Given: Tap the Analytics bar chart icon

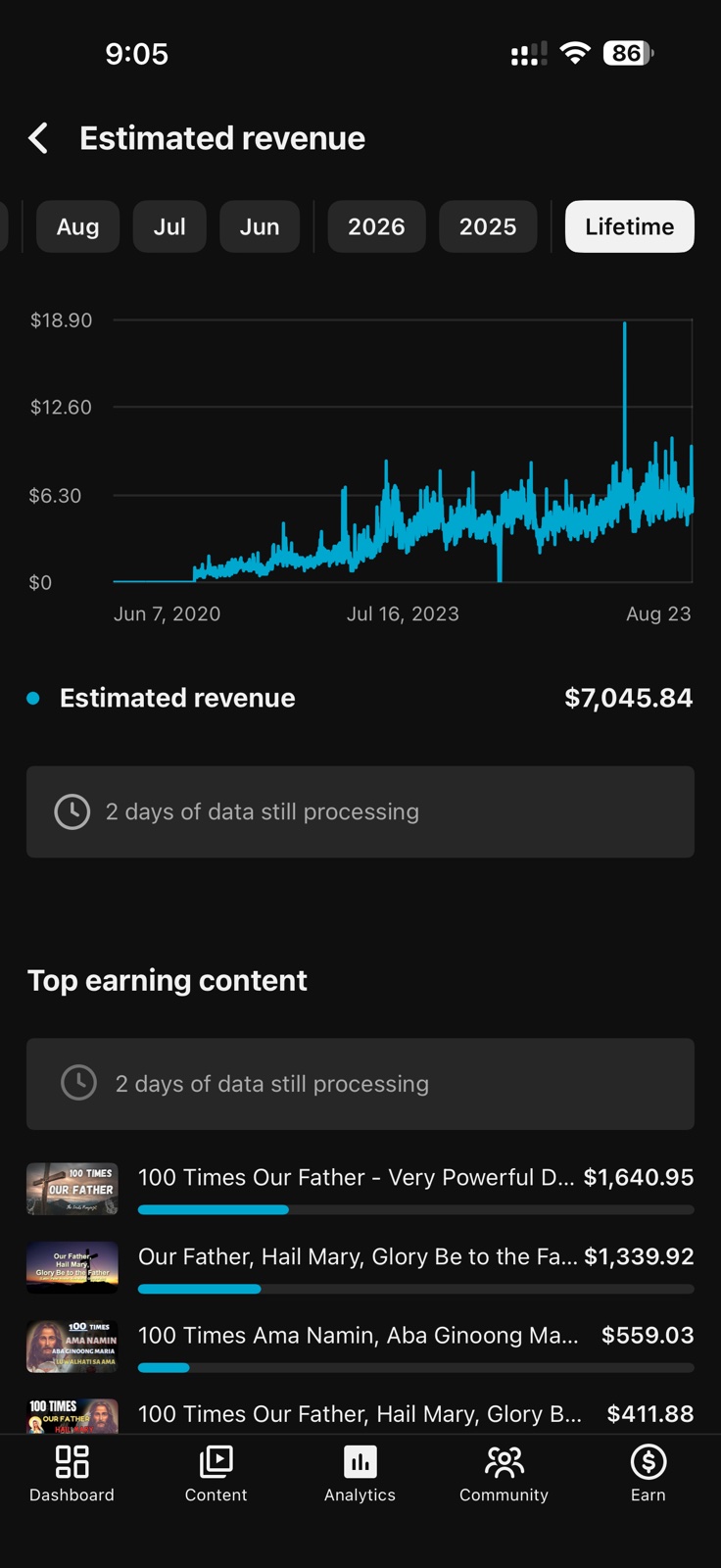Looking at the screenshot, I should (x=360, y=1461).
